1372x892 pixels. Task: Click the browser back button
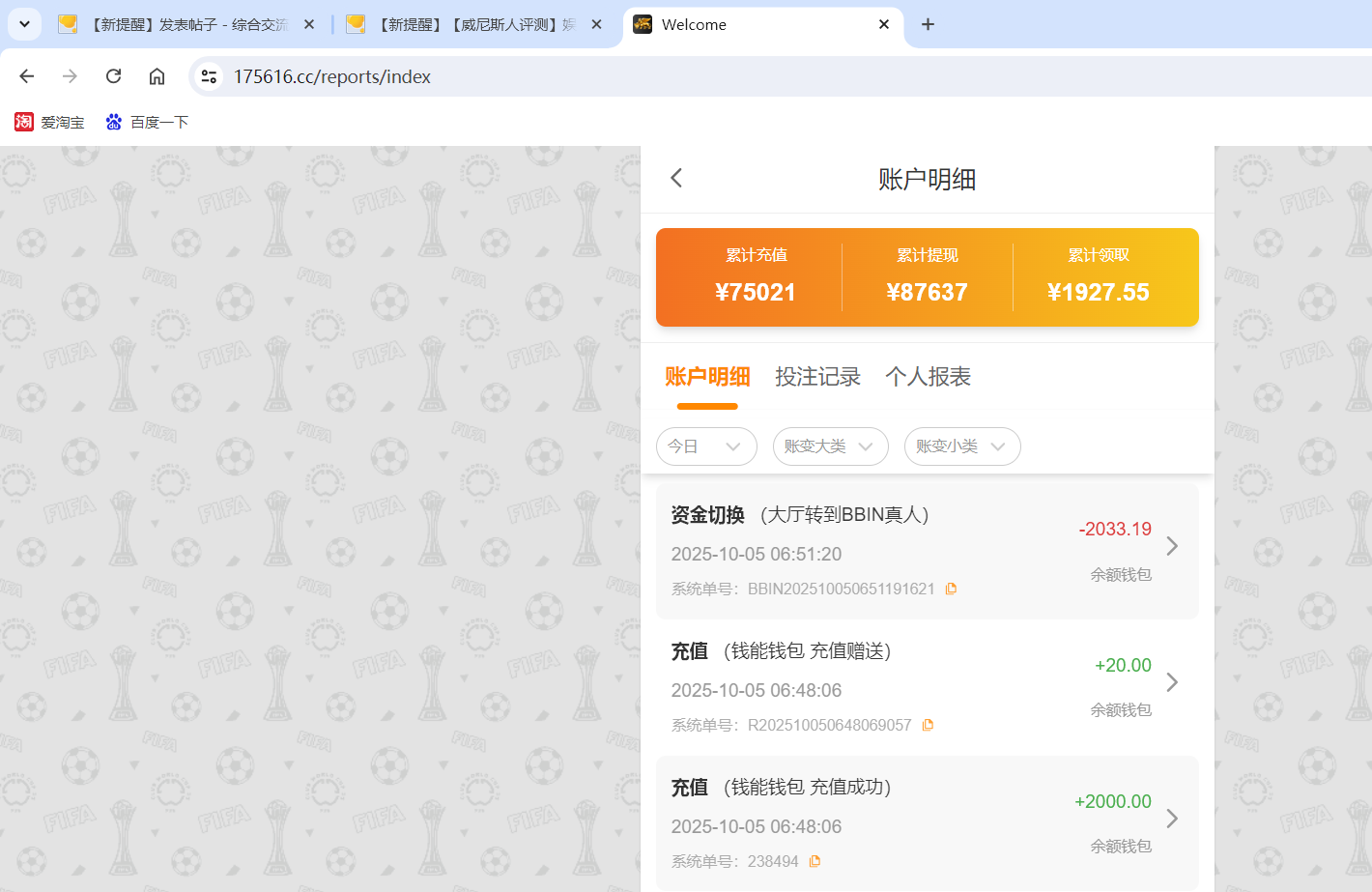click(26, 75)
